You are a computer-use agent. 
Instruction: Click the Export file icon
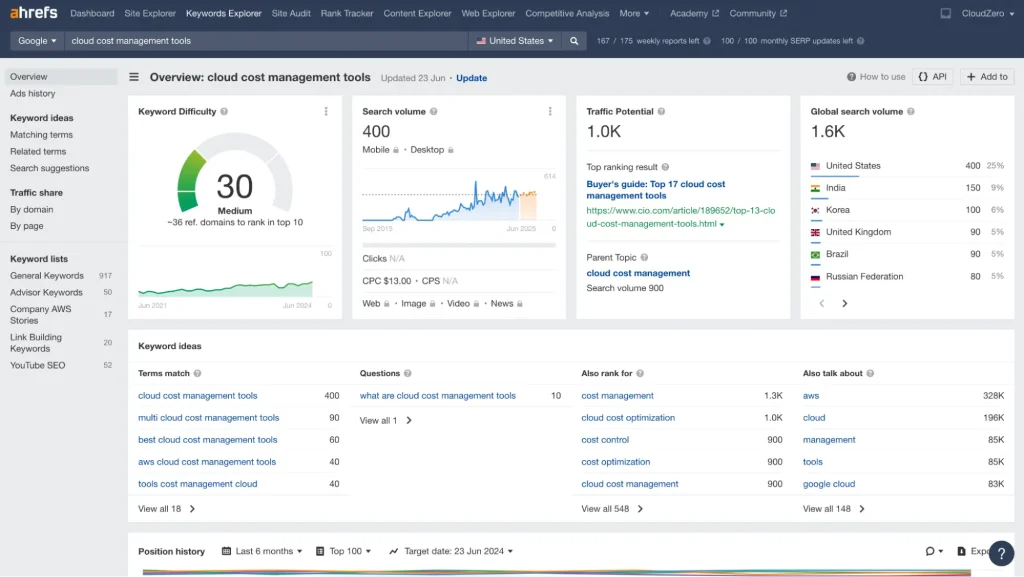(961, 552)
